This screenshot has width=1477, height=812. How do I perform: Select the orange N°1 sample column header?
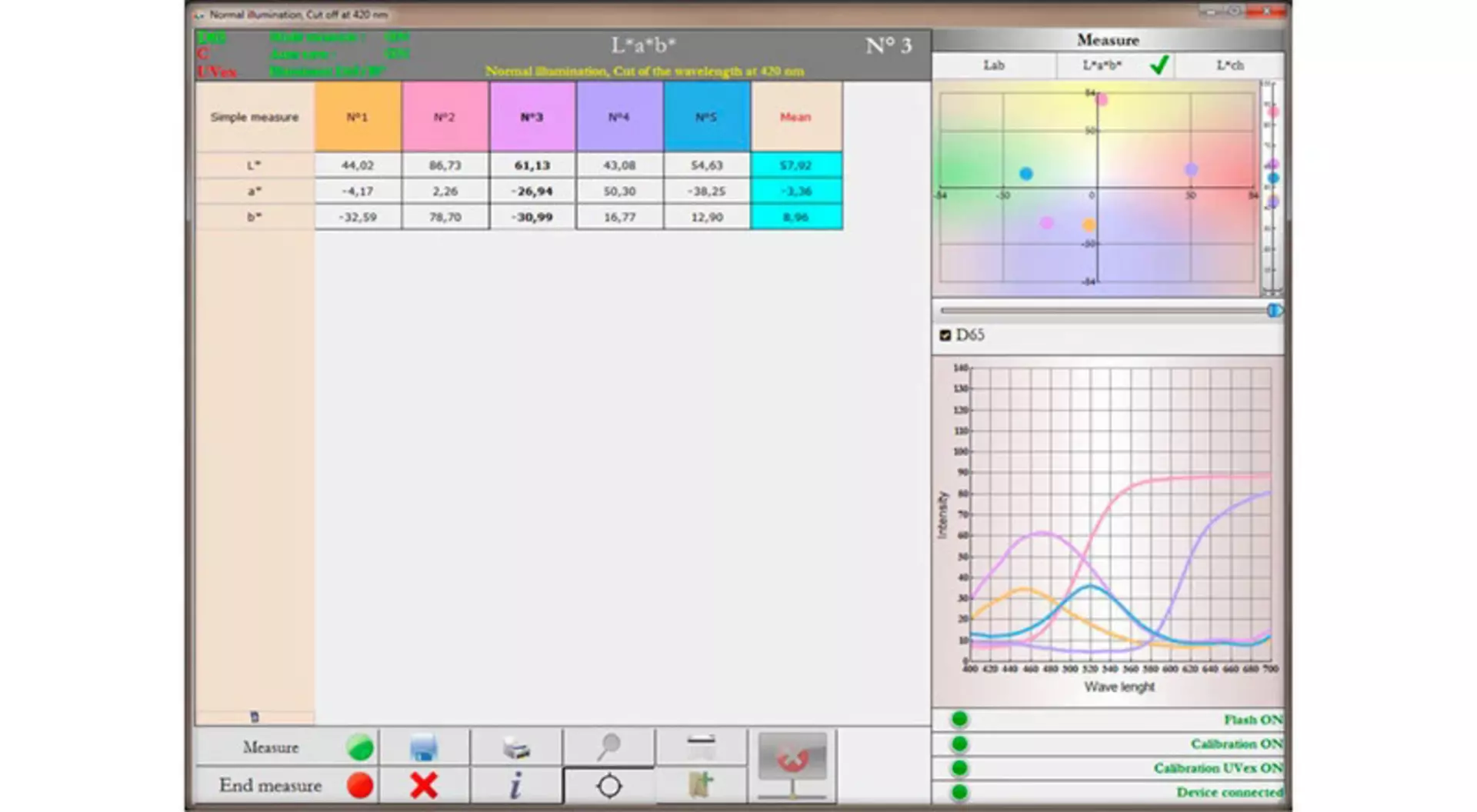[x=358, y=117]
